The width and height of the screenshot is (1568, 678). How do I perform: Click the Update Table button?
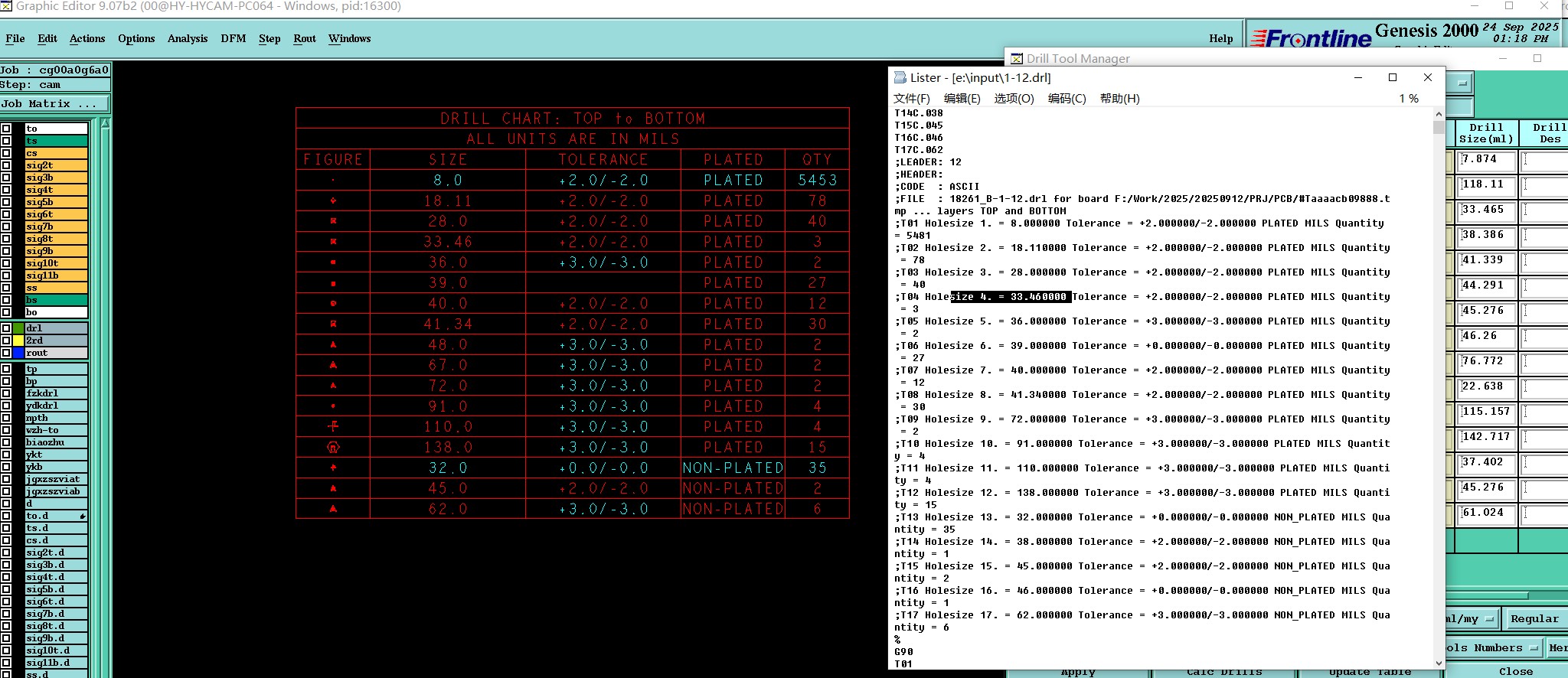[1370, 672]
